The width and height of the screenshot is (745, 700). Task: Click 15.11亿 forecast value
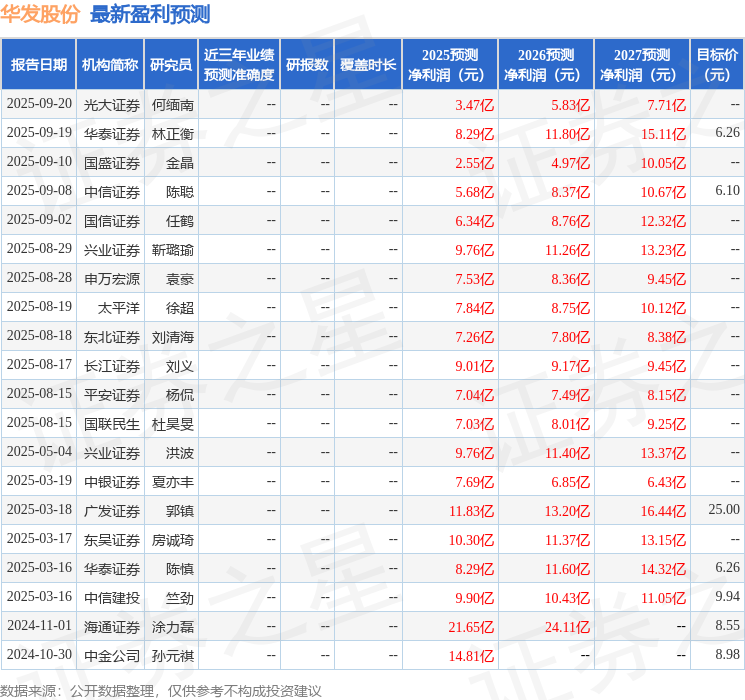coord(663,134)
